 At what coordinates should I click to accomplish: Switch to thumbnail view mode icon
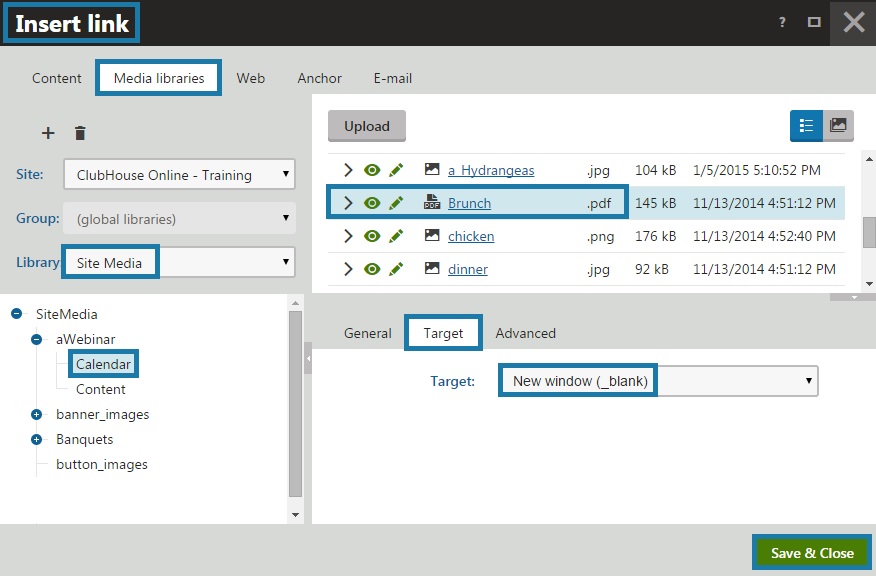[x=838, y=126]
